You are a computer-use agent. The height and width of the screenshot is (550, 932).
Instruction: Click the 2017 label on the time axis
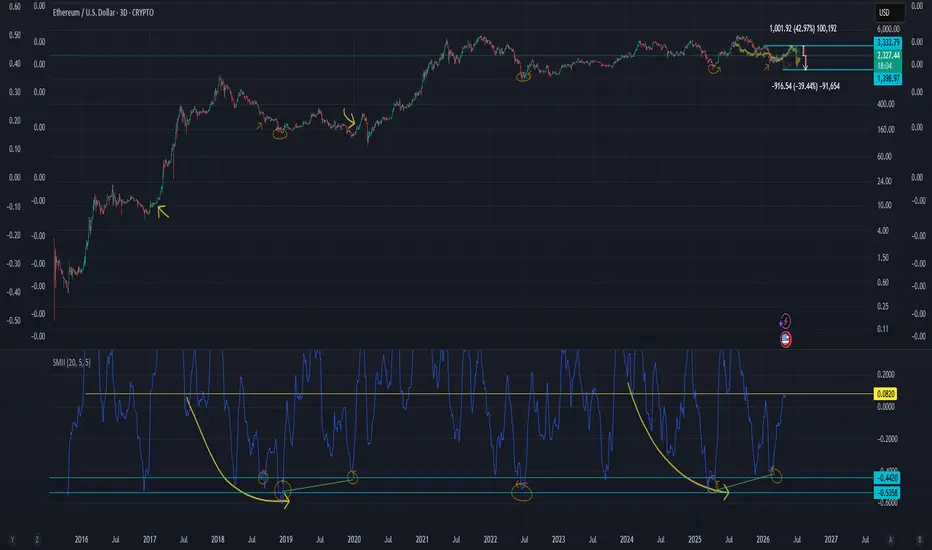(x=149, y=539)
